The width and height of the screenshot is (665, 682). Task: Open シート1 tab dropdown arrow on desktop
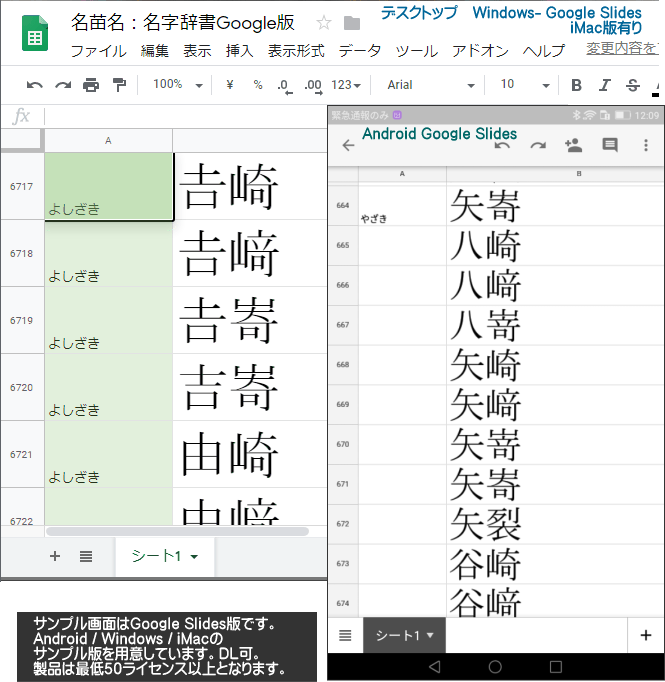194,556
